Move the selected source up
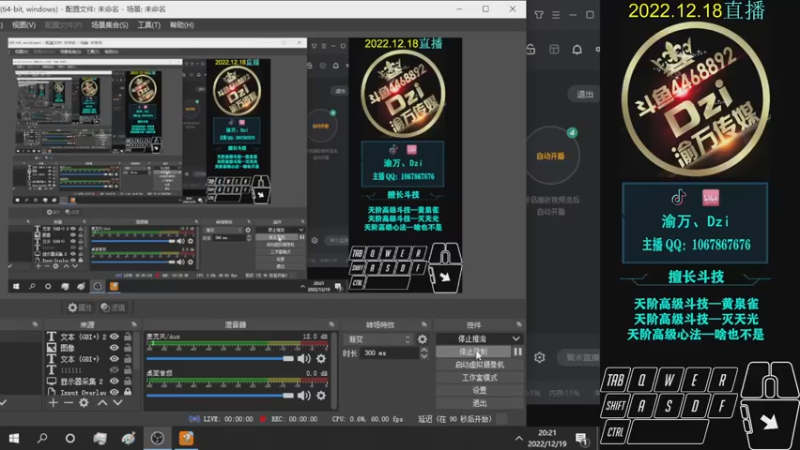Viewport: 800px width, 450px height. pos(102,403)
